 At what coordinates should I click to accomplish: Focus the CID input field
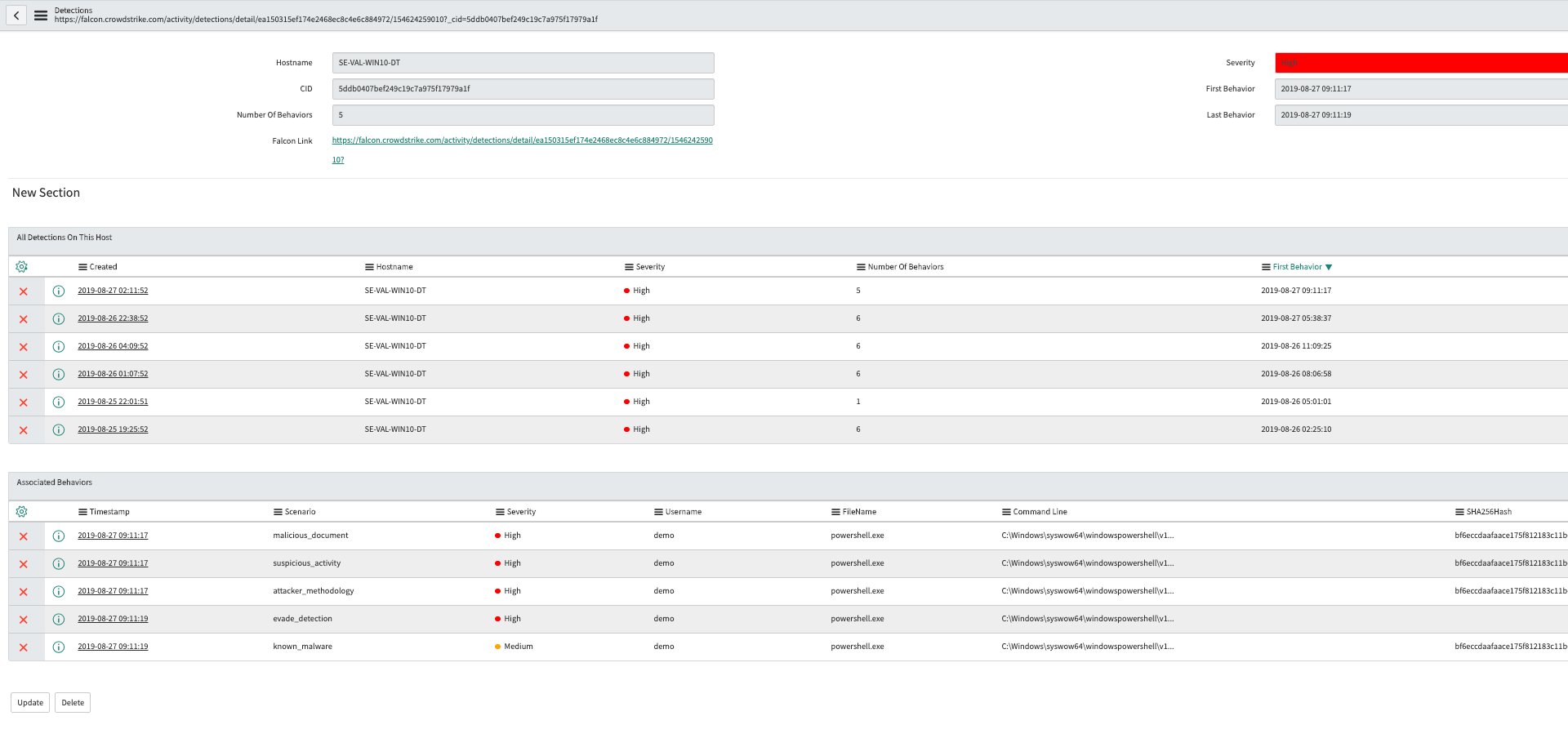pos(523,89)
